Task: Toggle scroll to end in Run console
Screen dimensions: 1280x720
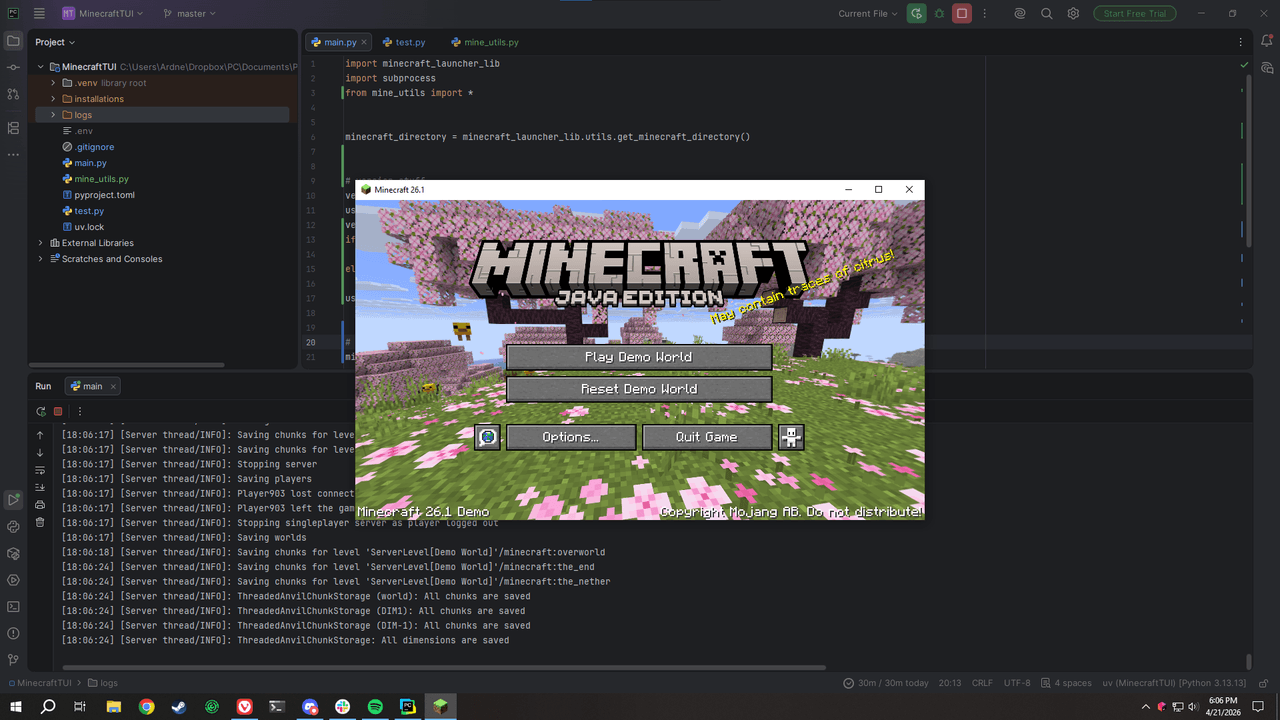Action: pos(40,488)
